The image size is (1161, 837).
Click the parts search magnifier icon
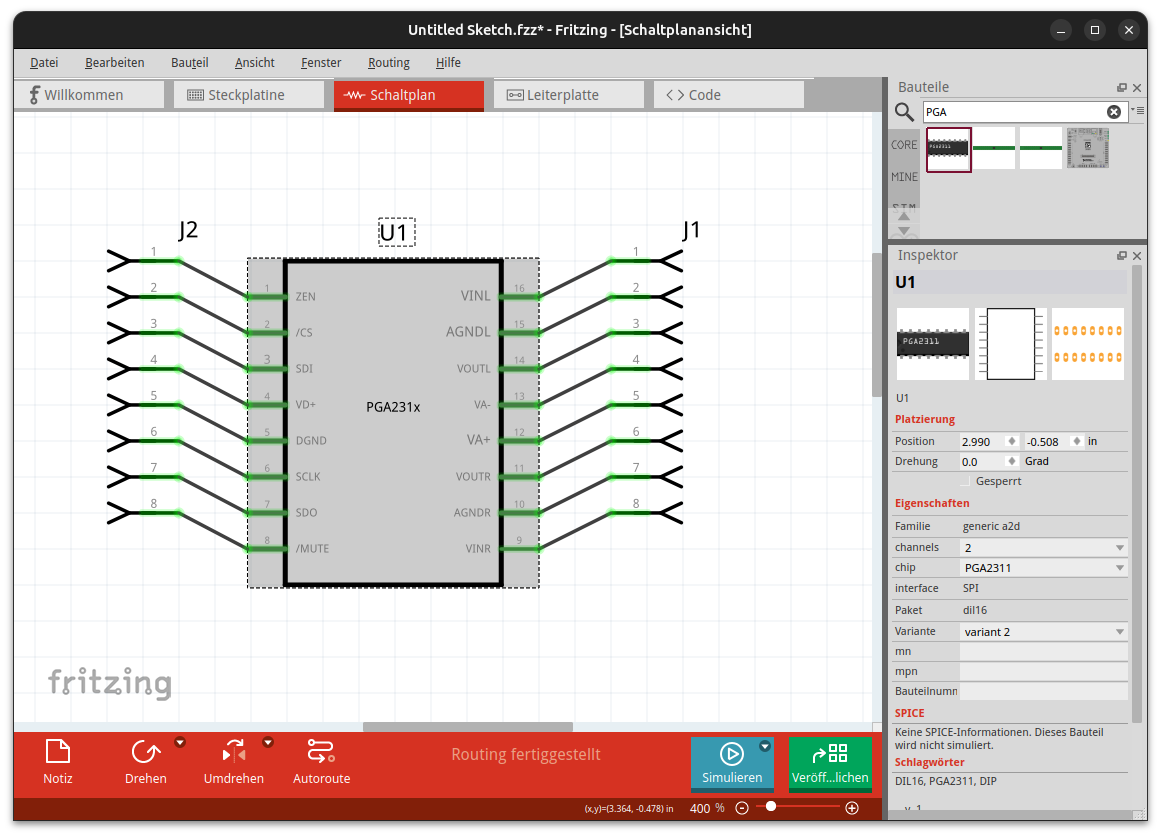point(904,112)
